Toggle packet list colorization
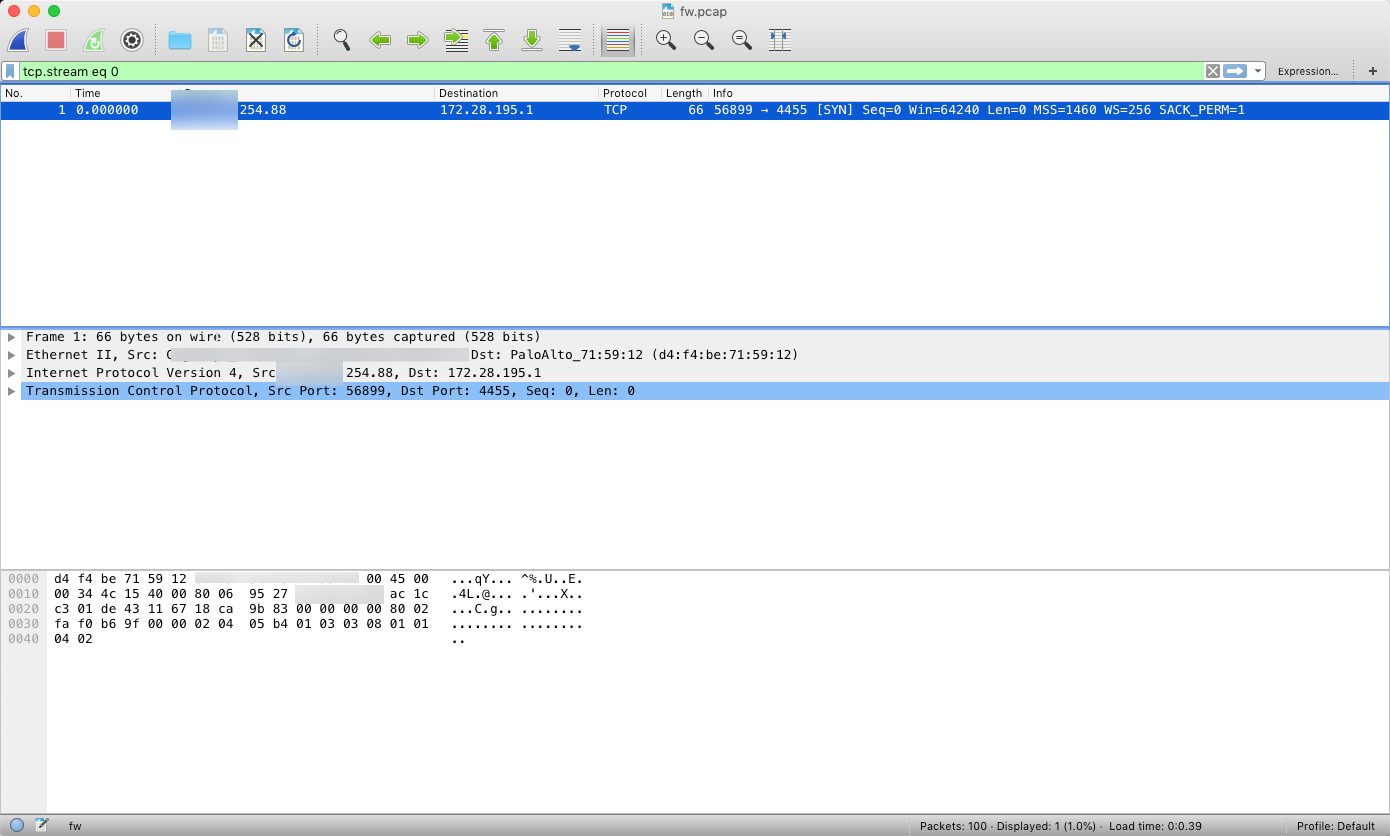This screenshot has height=836, width=1390. coord(618,40)
